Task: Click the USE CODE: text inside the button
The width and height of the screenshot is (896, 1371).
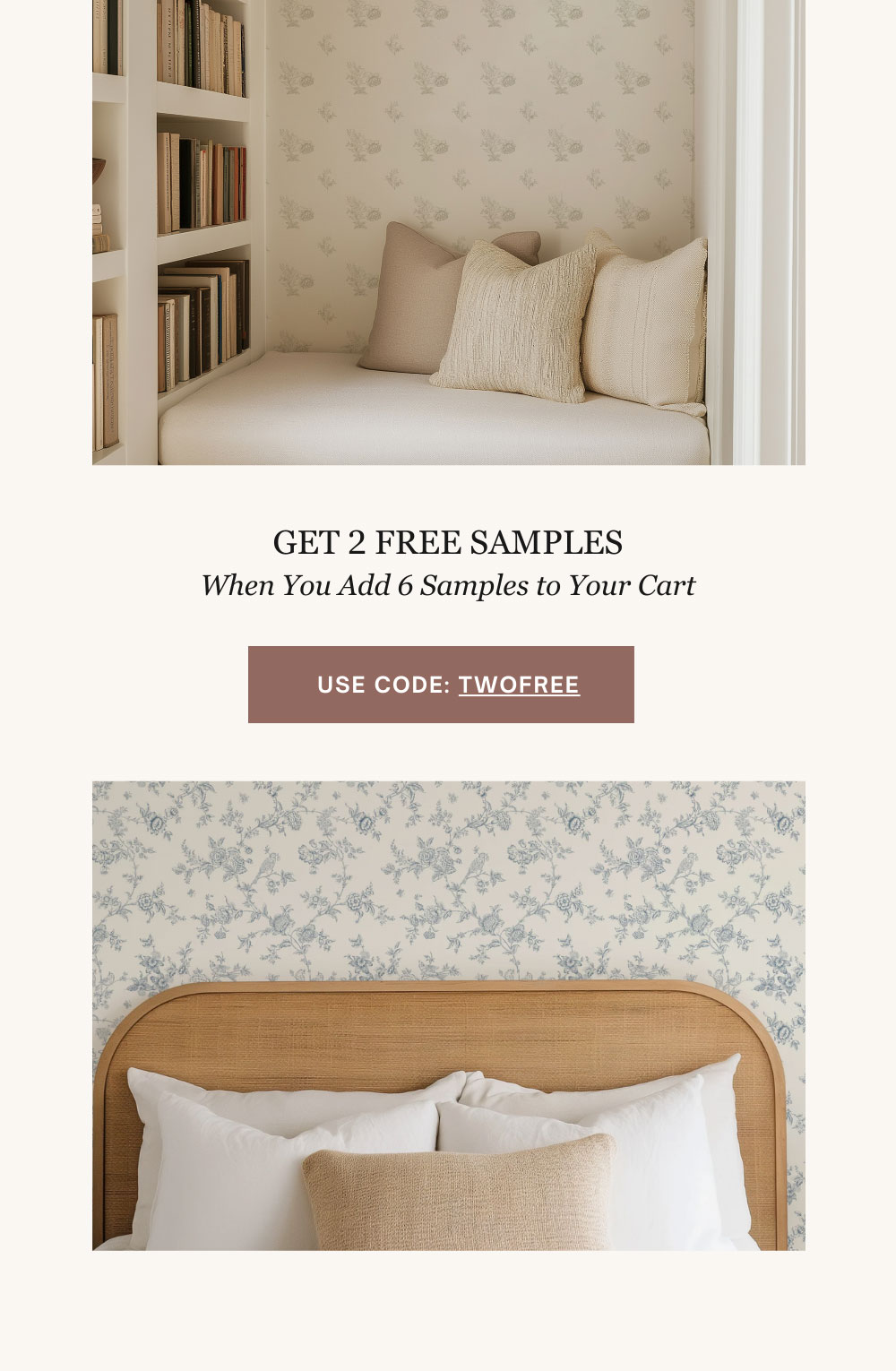Action: coord(383,685)
